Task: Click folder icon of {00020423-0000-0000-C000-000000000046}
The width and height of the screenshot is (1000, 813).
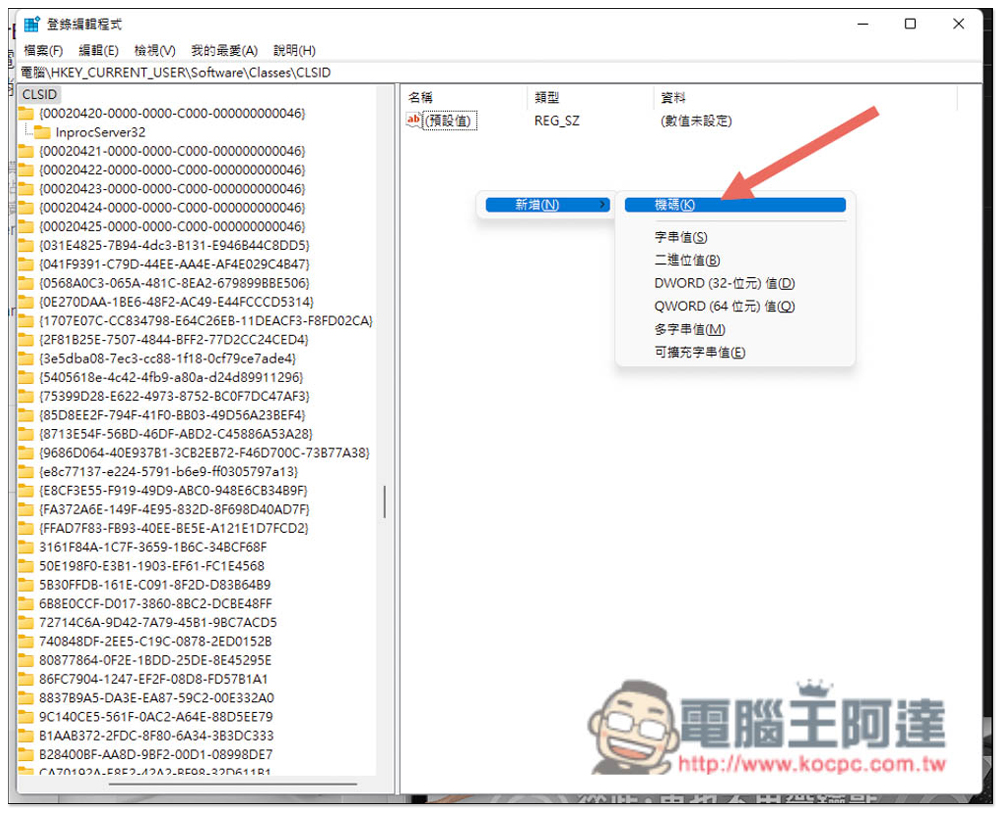Action: 26,189
